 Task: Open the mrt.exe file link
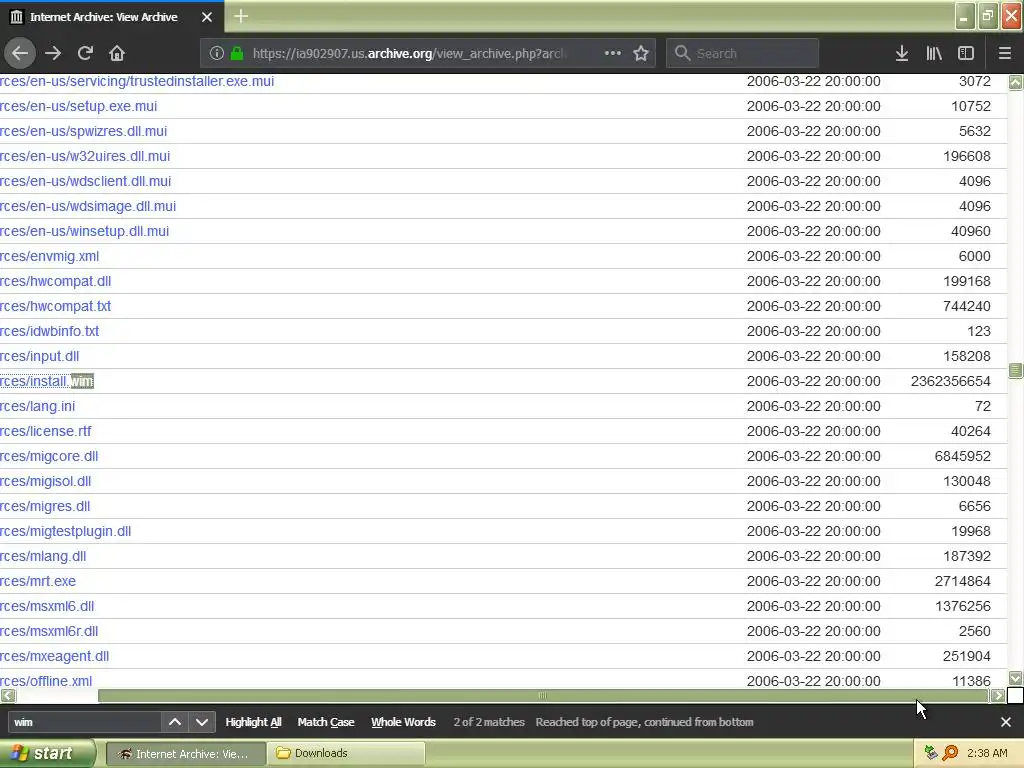[x=38, y=581]
